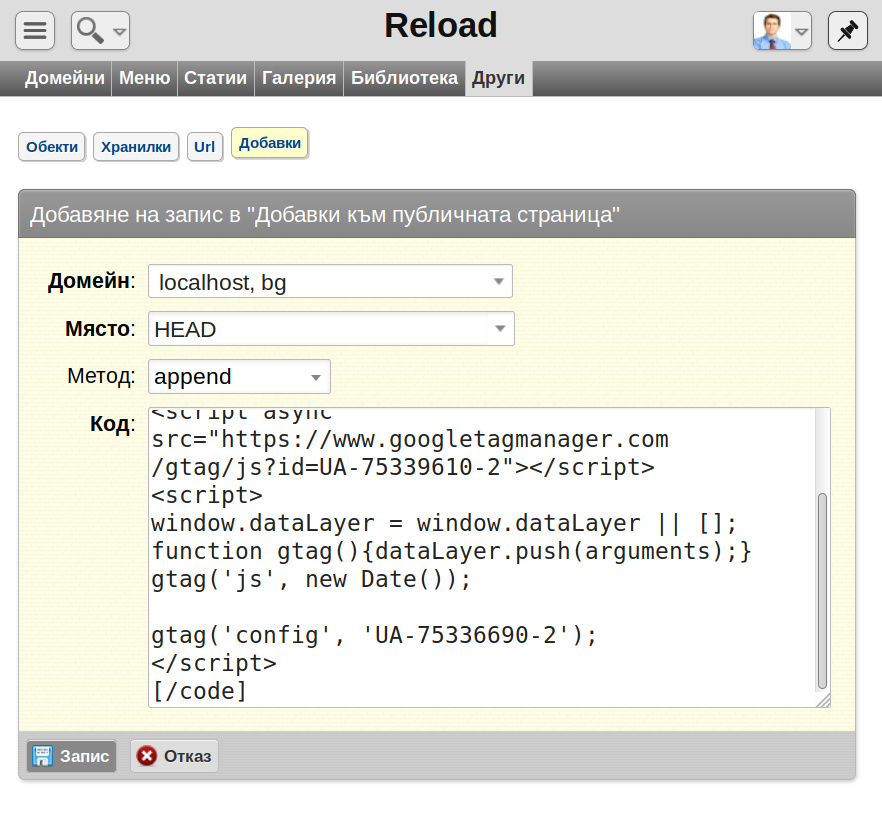Click the magnifier search icon

coord(90,30)
